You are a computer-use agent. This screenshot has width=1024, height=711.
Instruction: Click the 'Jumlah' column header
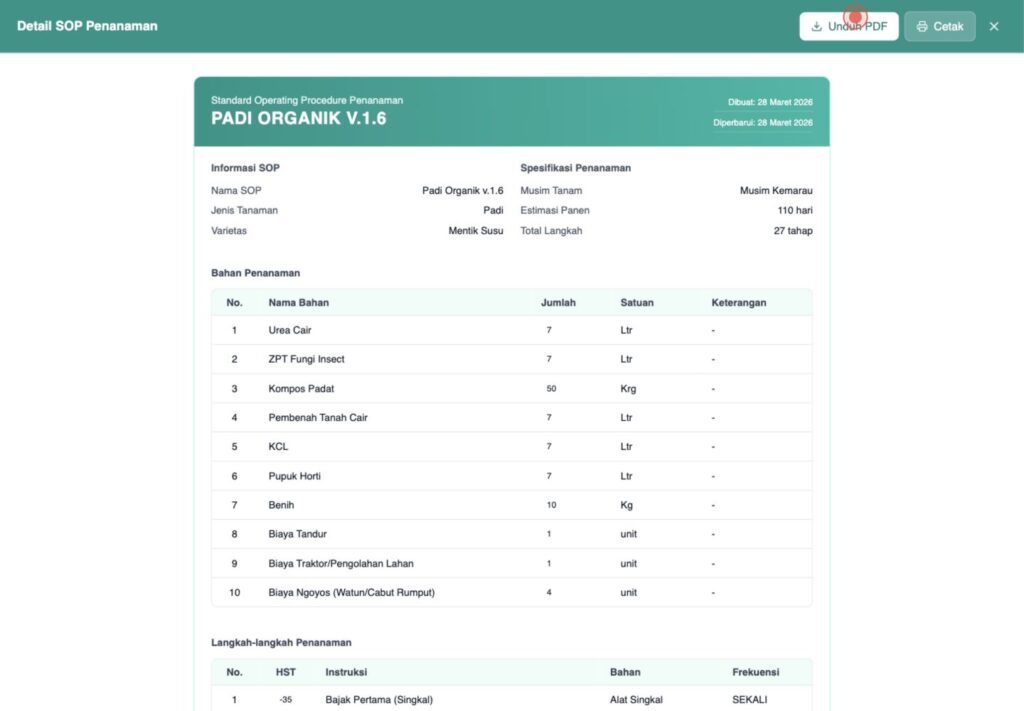(558, 302)
